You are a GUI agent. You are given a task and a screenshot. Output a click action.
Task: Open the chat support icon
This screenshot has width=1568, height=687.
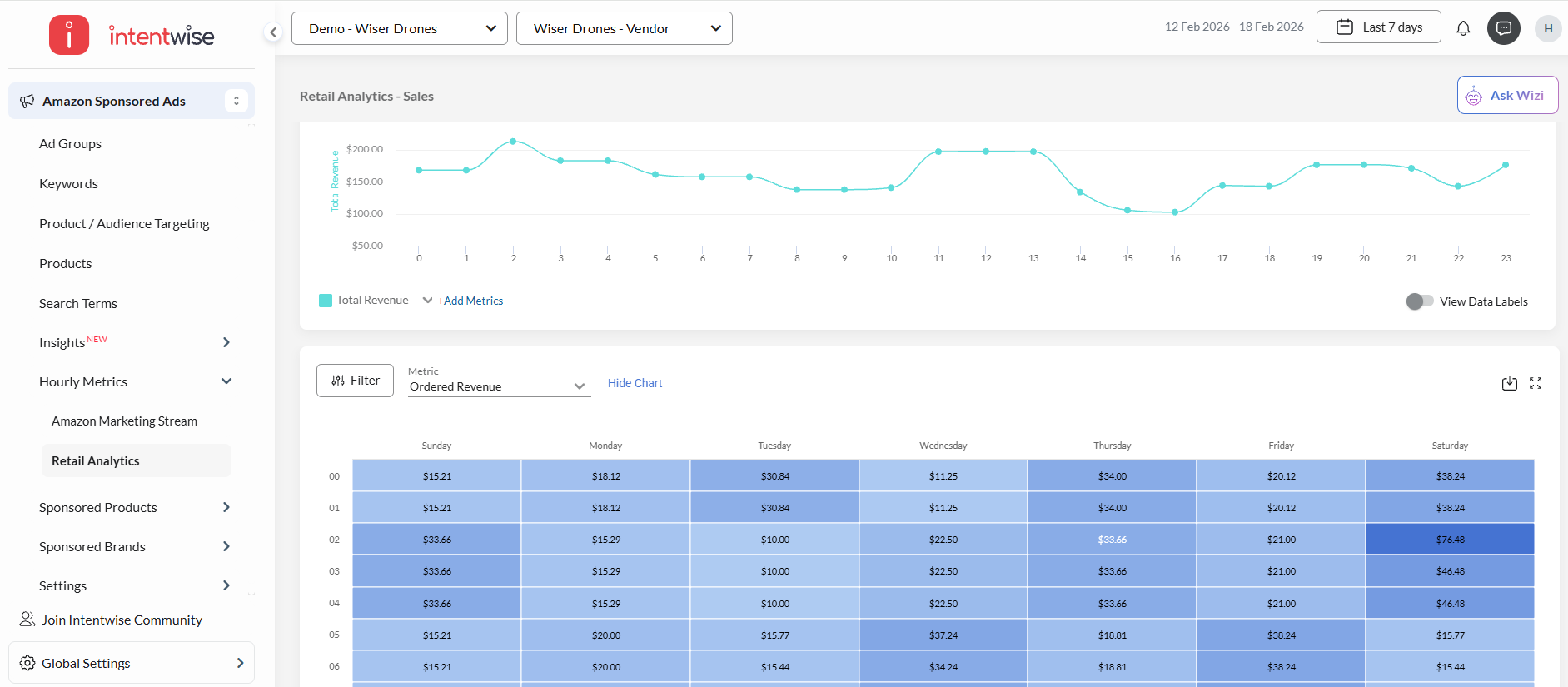1504,28
